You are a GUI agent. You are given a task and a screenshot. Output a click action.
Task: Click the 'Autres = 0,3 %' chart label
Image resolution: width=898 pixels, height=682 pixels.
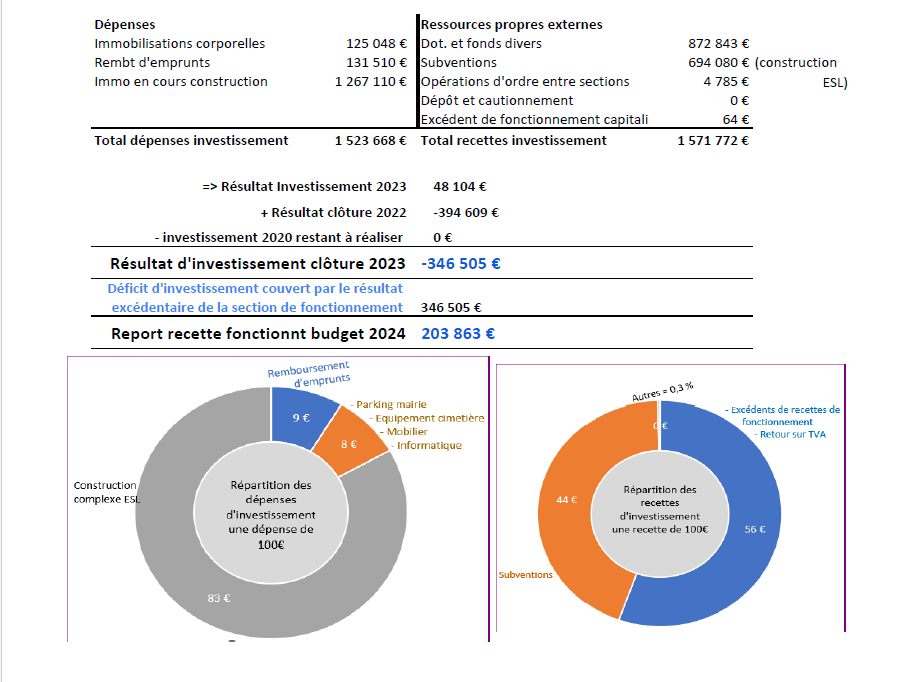pos(662,390)
